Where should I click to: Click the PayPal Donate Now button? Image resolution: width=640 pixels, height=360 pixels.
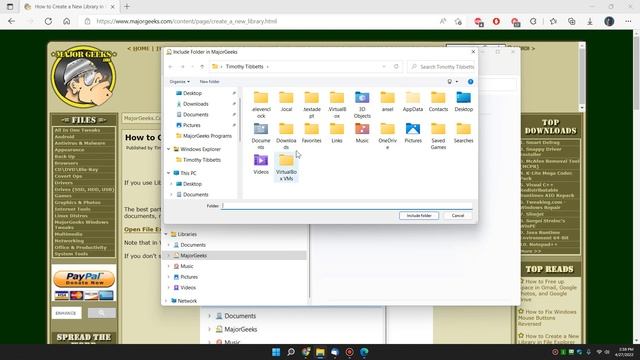click(84, 279)
